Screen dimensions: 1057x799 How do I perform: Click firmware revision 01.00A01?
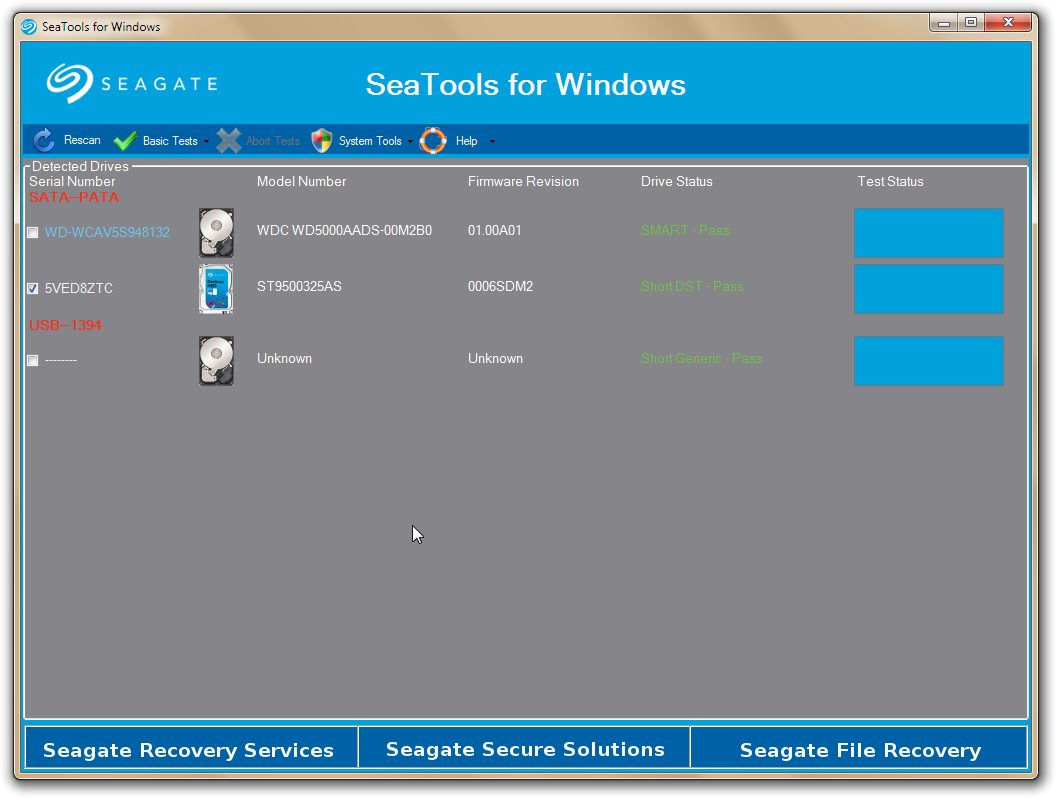coord(494,231)
